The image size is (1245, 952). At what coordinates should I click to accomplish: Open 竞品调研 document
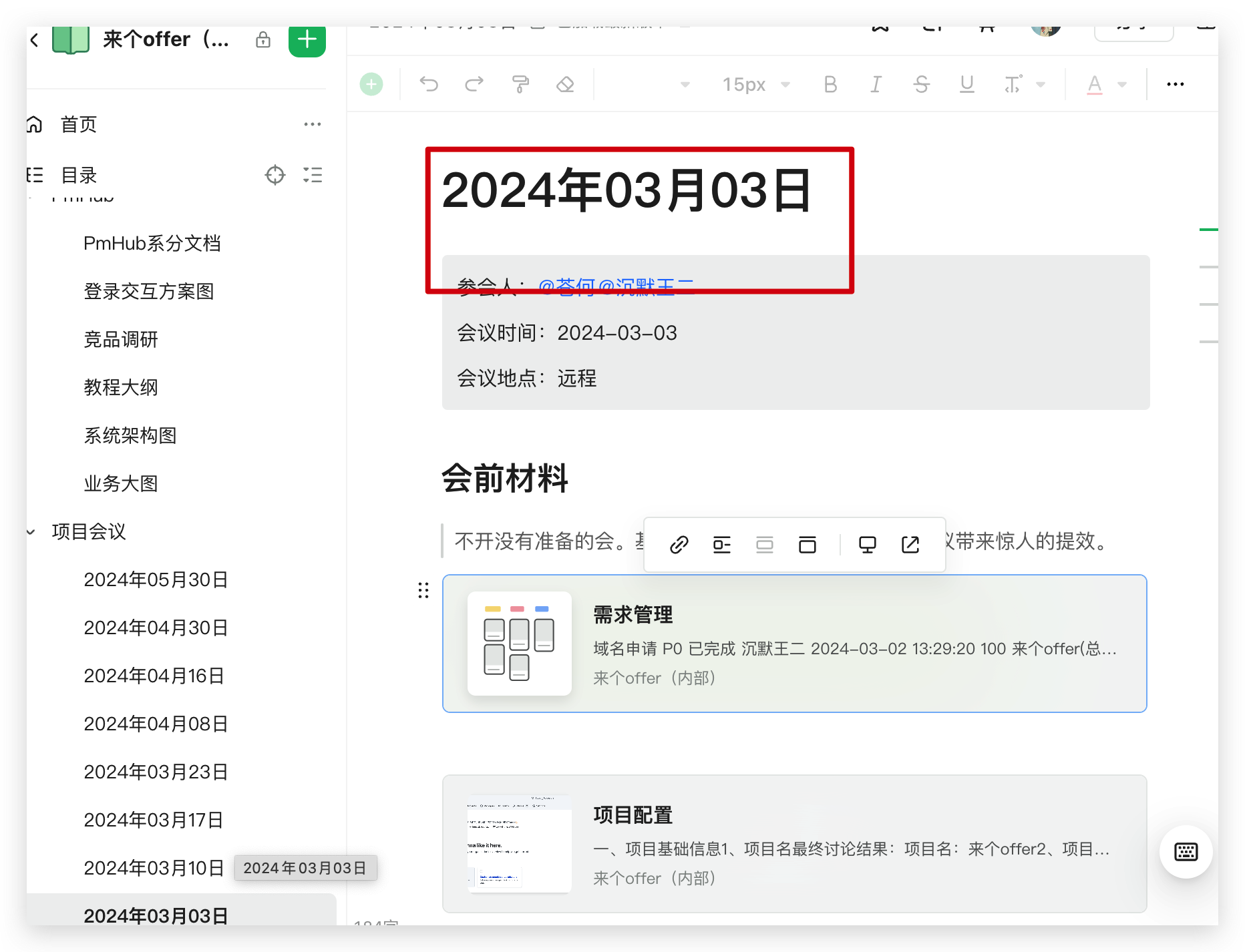121,339
